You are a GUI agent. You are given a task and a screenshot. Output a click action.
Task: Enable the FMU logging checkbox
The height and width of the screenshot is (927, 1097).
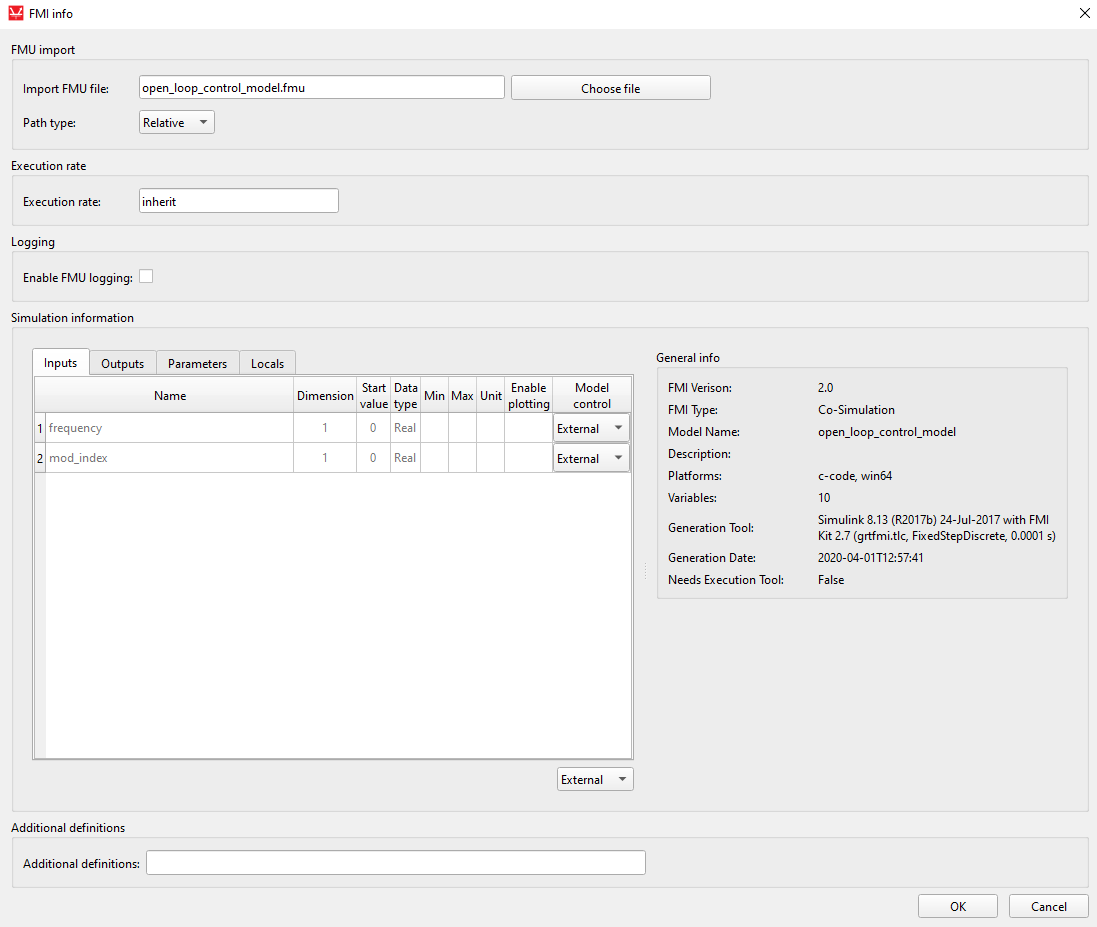coord(146,277)
